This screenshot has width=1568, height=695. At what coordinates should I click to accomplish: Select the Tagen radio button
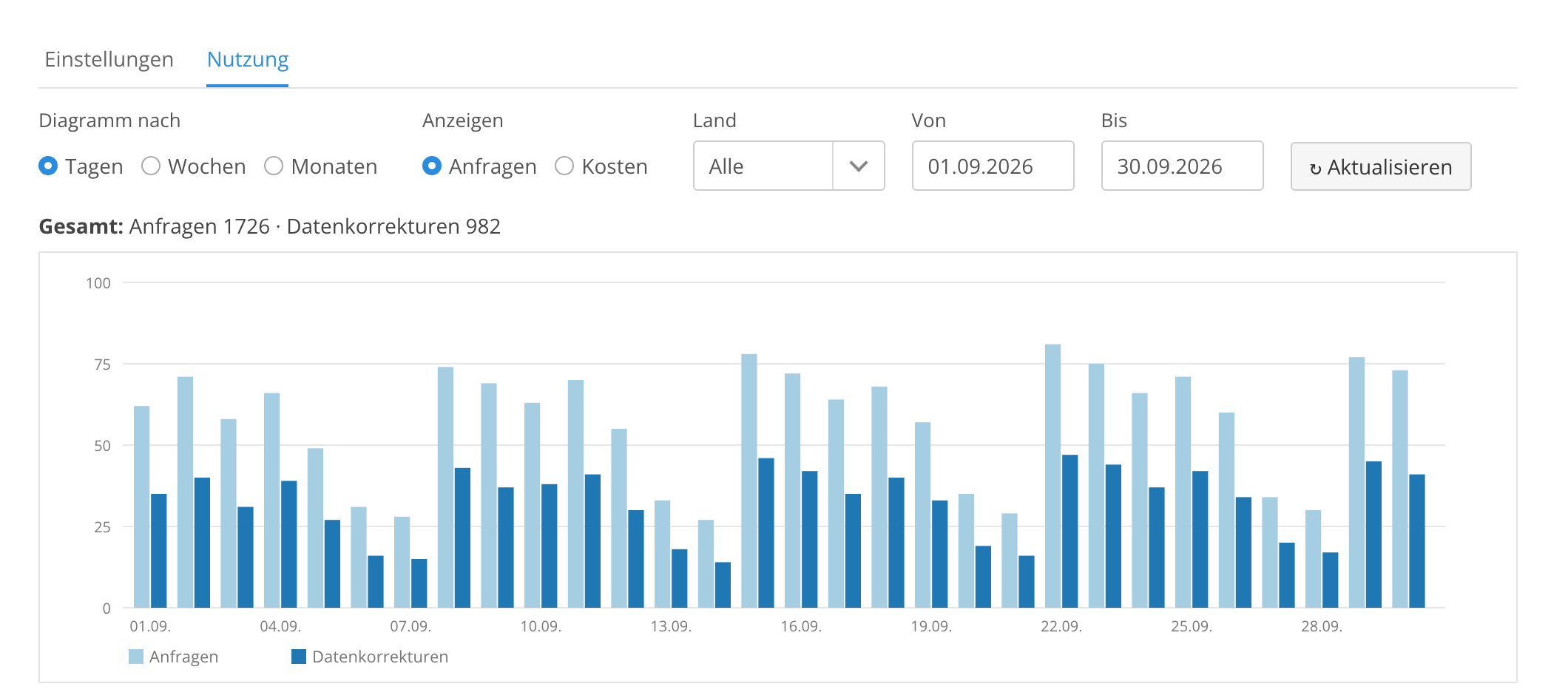pyautogui.click(x=48, y=166)
